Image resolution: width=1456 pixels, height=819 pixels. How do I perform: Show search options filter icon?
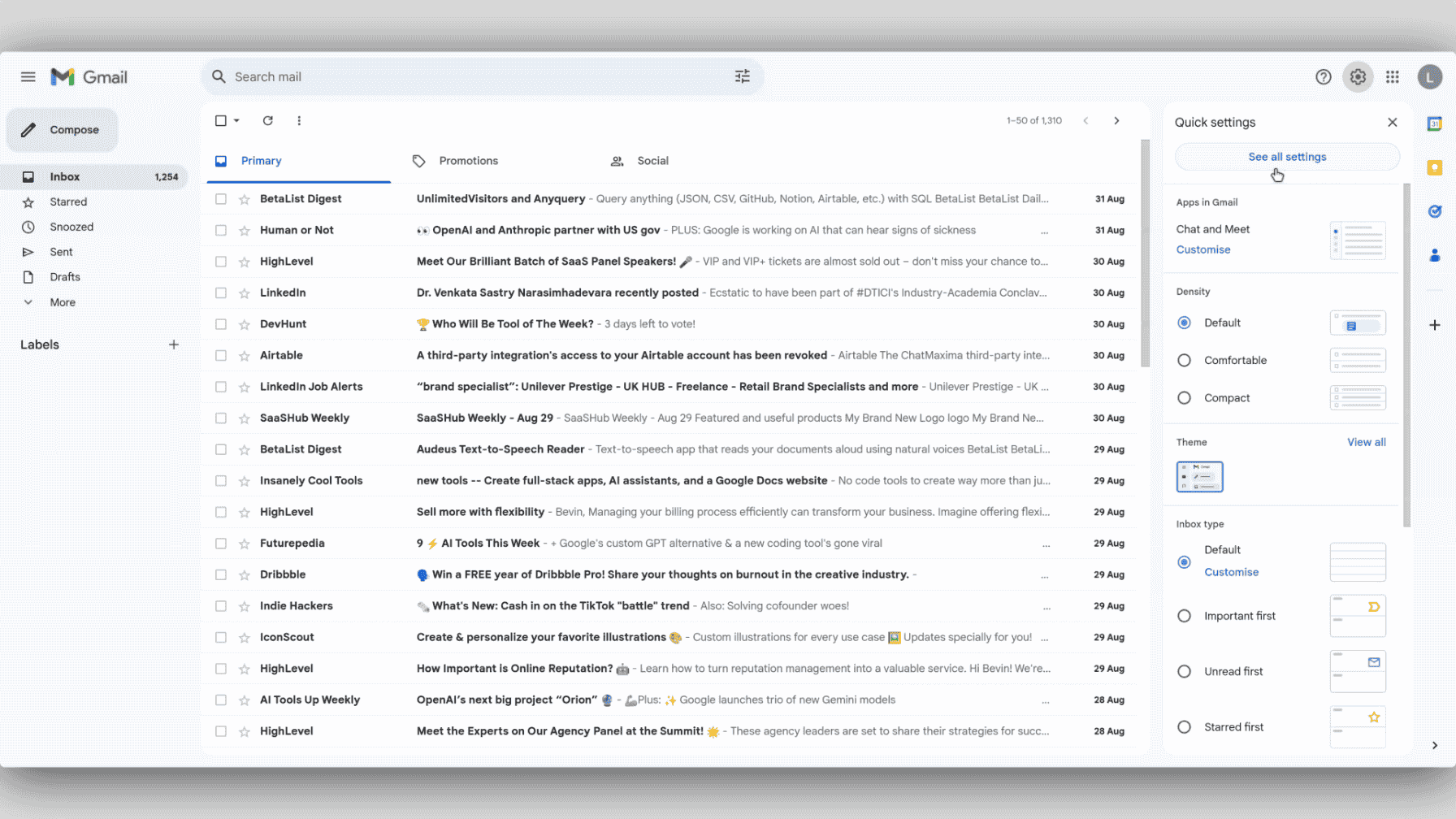pyautogui.click(x=743, y=76)
